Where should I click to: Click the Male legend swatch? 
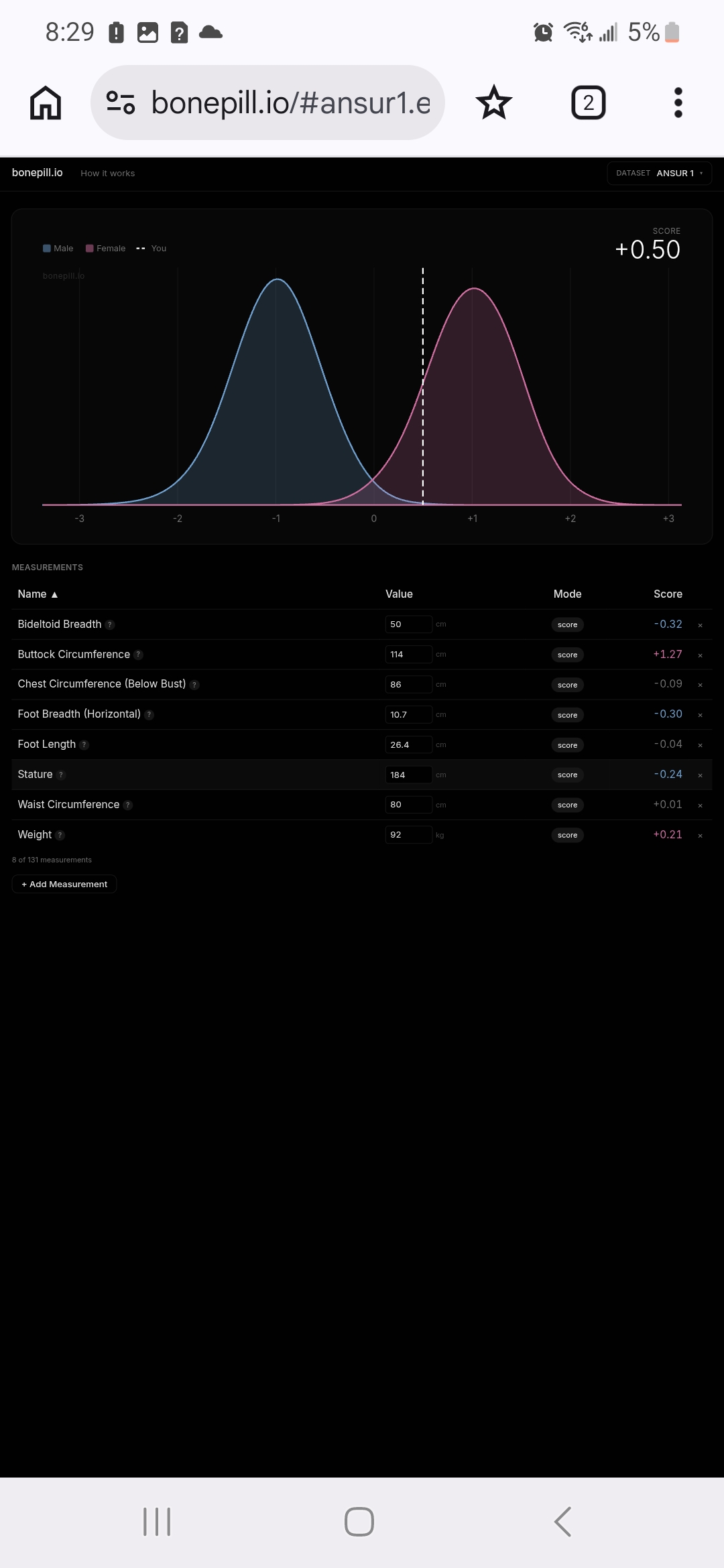[47, 248]
